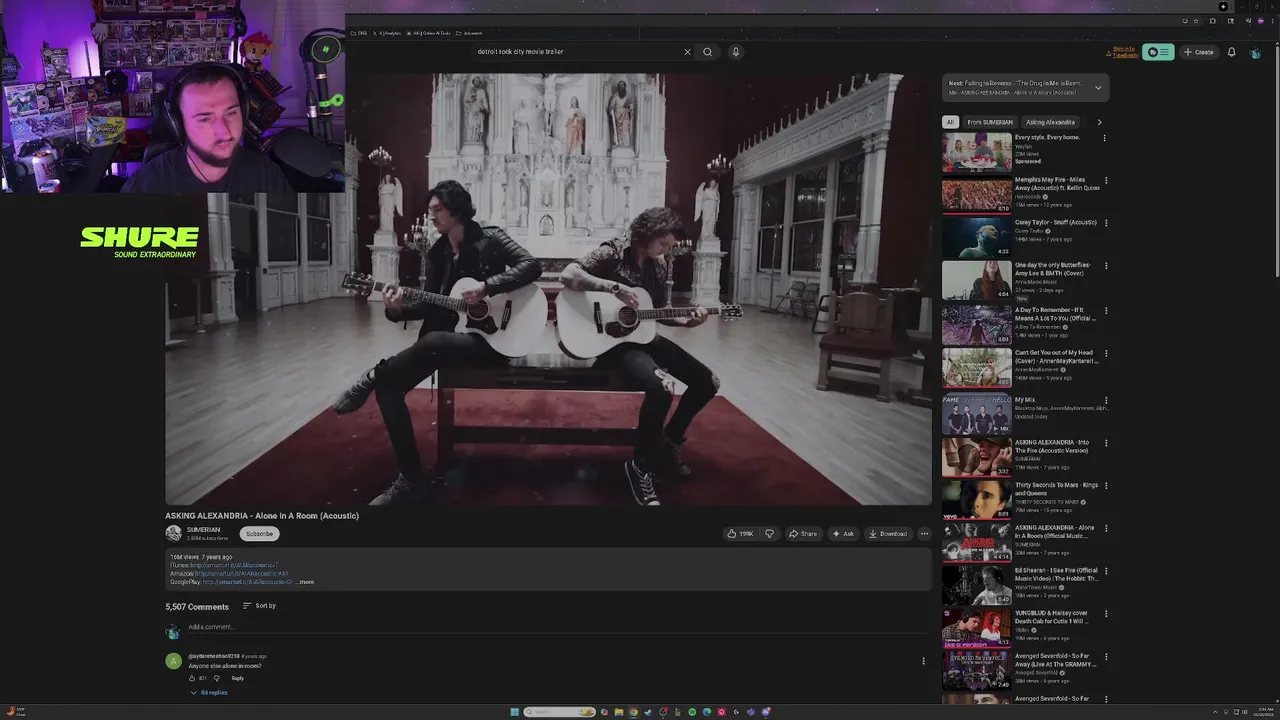Click the search magnifier icon
Screen dimensions: 1280x720
[x=707, y=52]
